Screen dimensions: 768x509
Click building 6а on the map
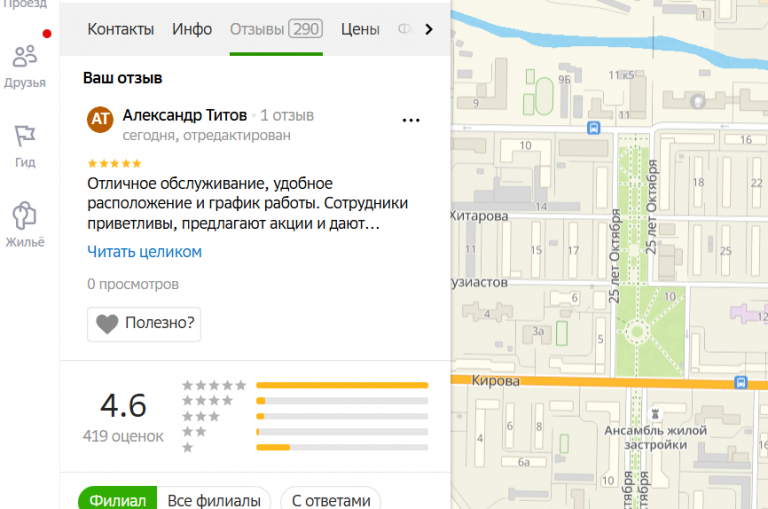[x=524, y=462]
